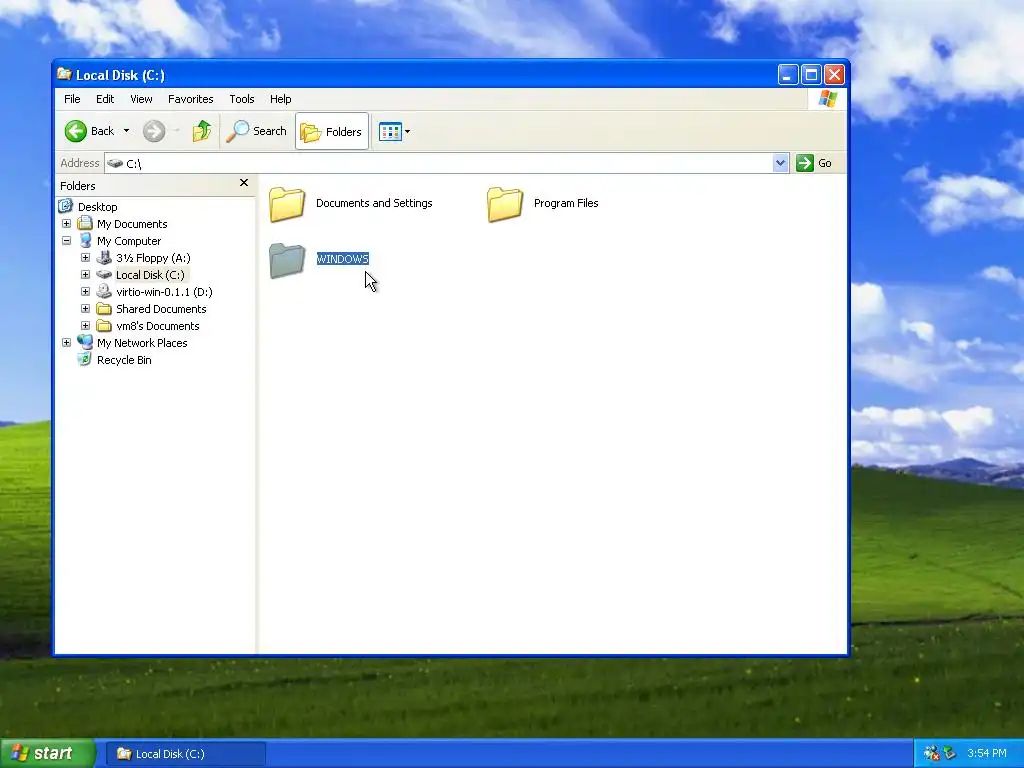1024x768 pixels.
Task: Maximize the Local Disk (C:) window
Action: pos(811,75)
